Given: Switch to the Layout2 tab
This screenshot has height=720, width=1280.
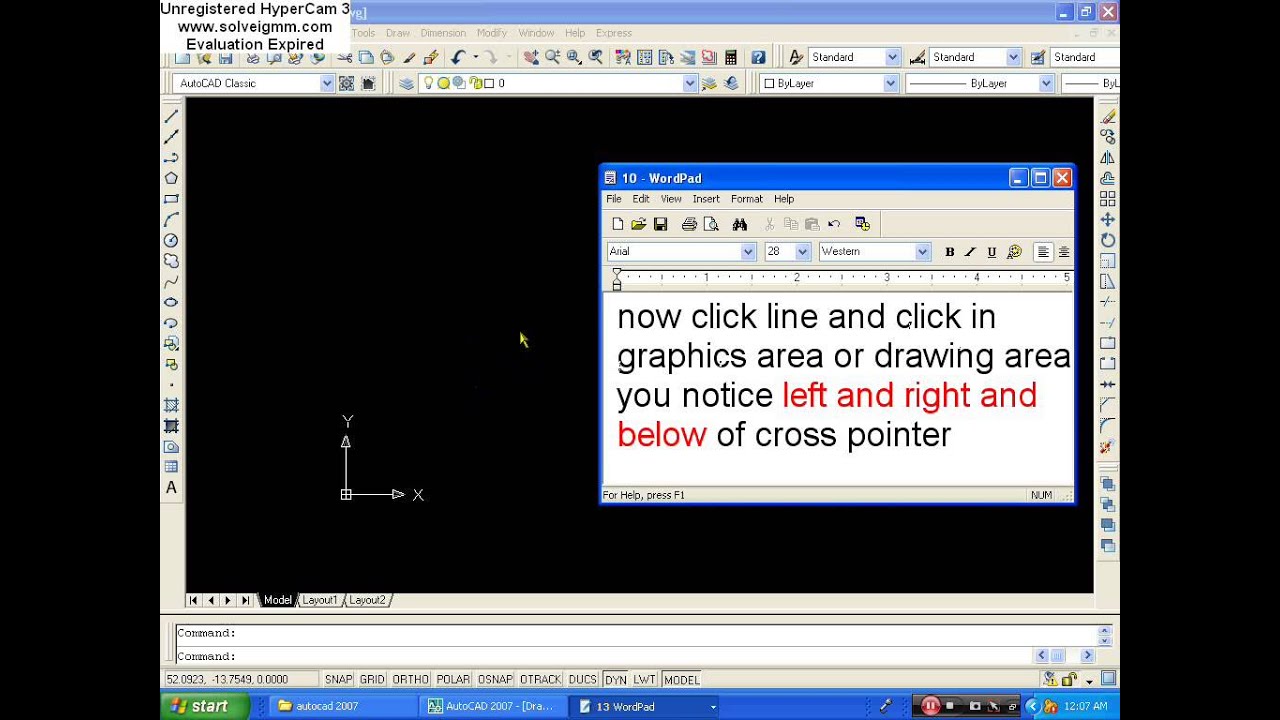Looking at the screenshot, I should (x=367, y=600).
